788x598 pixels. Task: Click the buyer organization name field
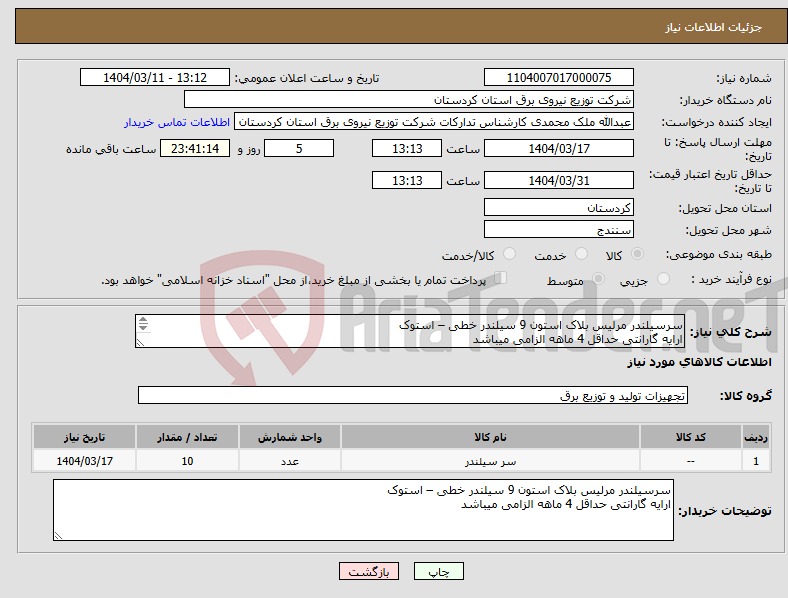409,99
